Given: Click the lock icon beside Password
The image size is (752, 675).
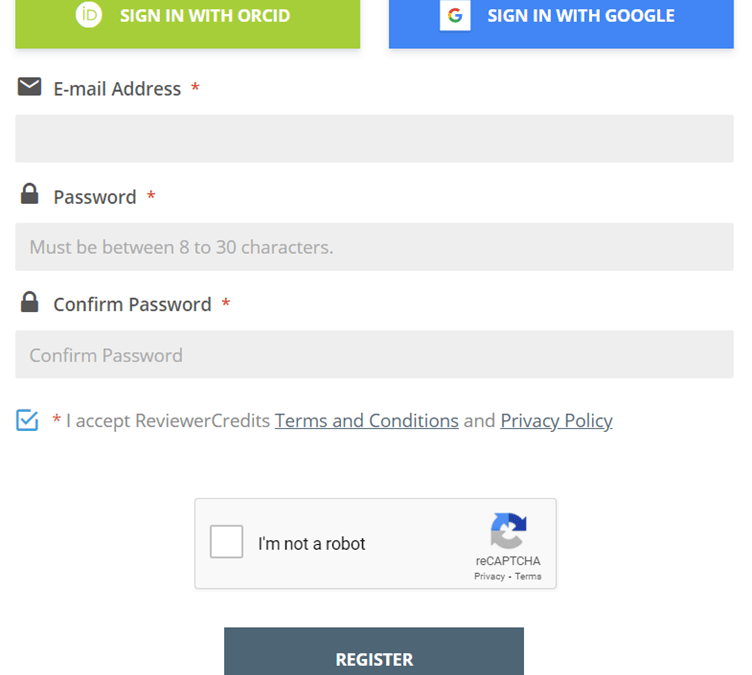Looking at the screenshot, I should click(x=29, y=194).
